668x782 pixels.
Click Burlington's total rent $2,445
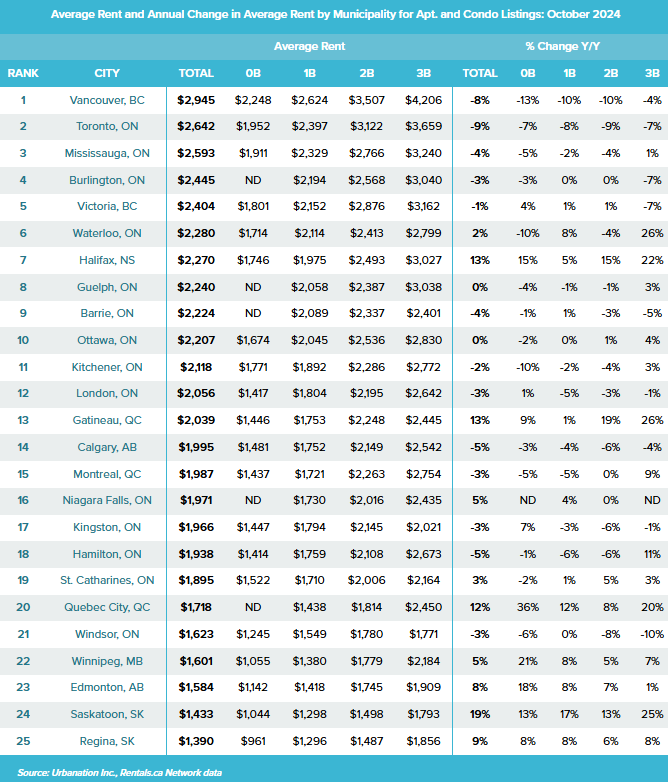click(x=196, y=180)
